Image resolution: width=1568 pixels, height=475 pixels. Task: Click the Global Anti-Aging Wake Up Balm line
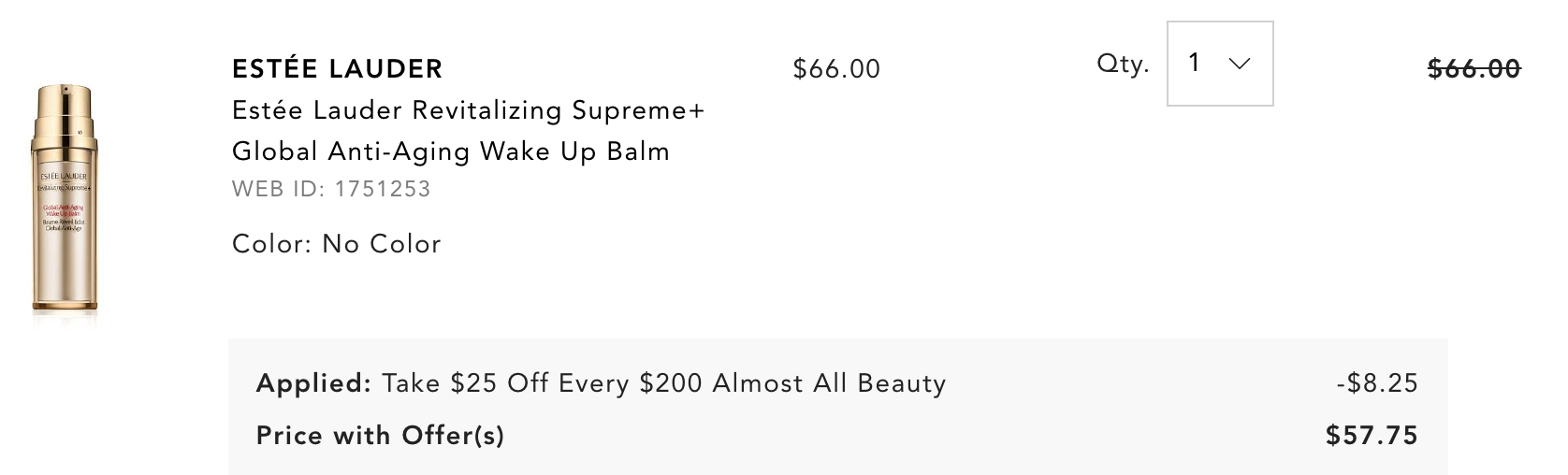pyautogui.click(x=451, y=151)
